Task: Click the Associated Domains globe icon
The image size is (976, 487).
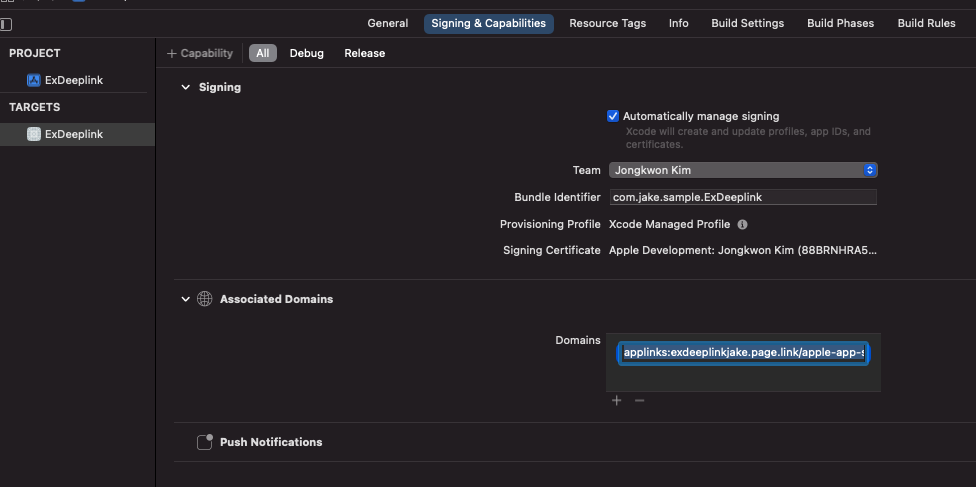Action: (204, 299)
